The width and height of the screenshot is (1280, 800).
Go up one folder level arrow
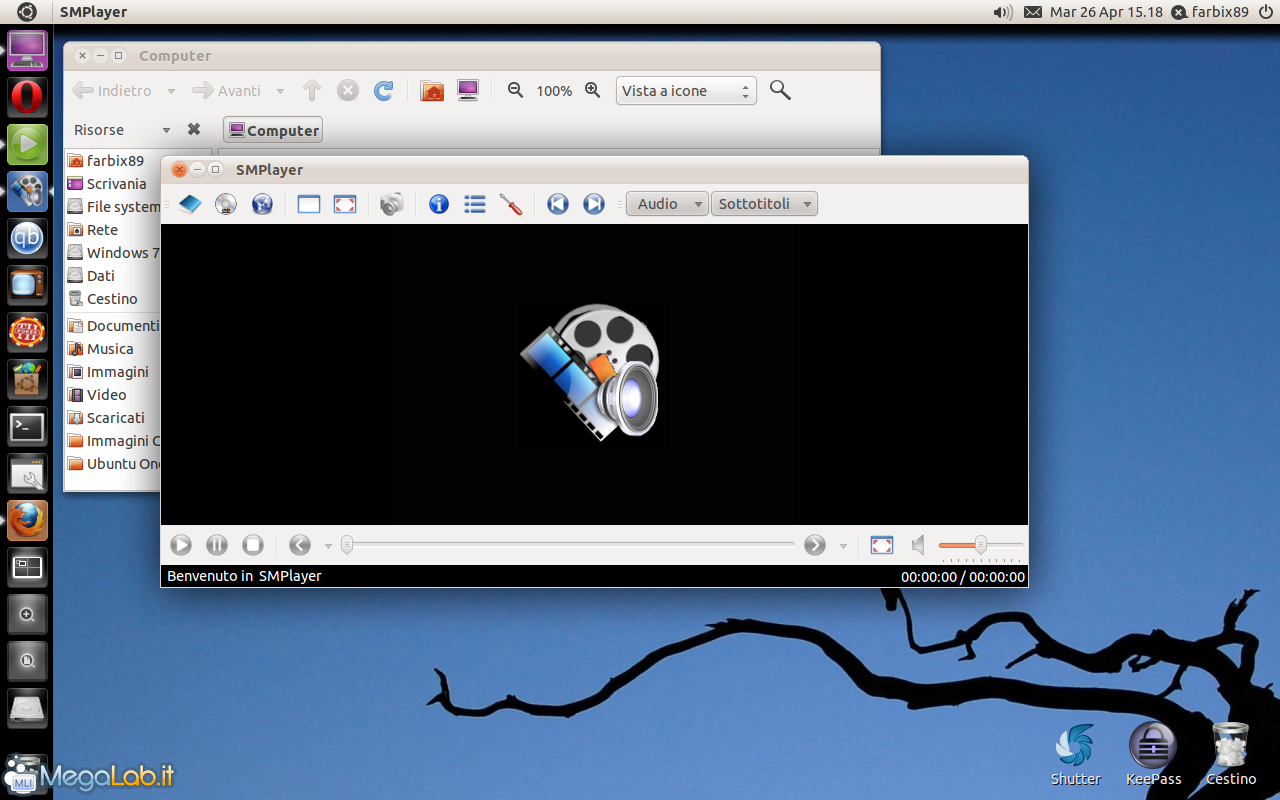click(x=312, y=91)
